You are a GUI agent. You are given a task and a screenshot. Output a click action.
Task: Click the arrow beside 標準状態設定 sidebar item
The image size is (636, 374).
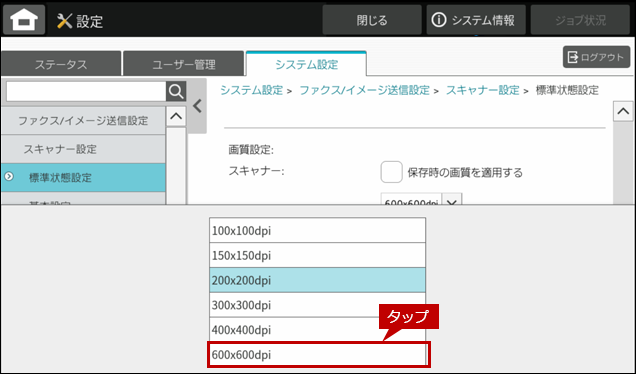(x=9, y=176)
